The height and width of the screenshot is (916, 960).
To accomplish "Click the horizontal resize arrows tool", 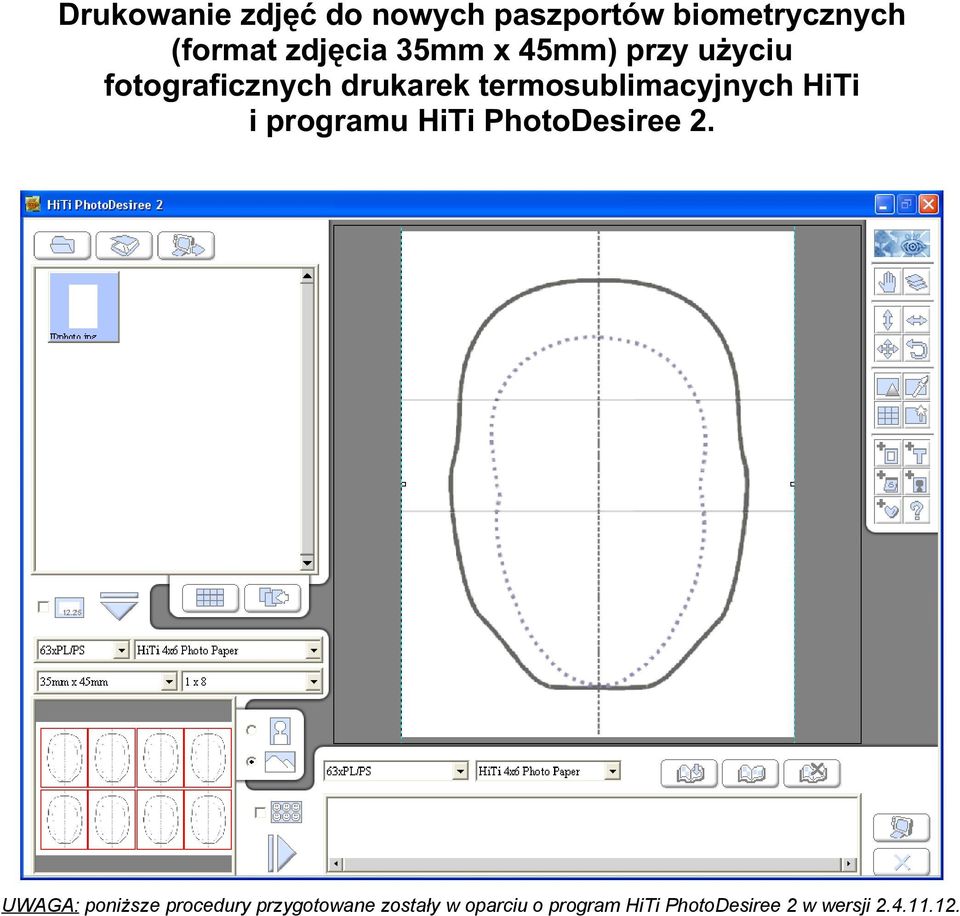I will point(916,320).
